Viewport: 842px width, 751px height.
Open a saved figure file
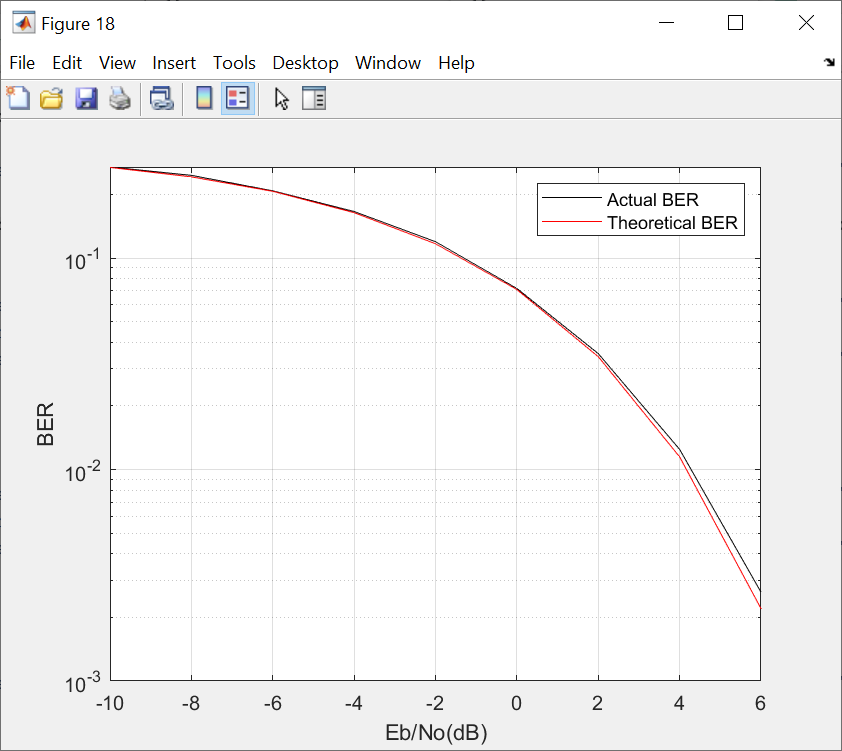51,98
